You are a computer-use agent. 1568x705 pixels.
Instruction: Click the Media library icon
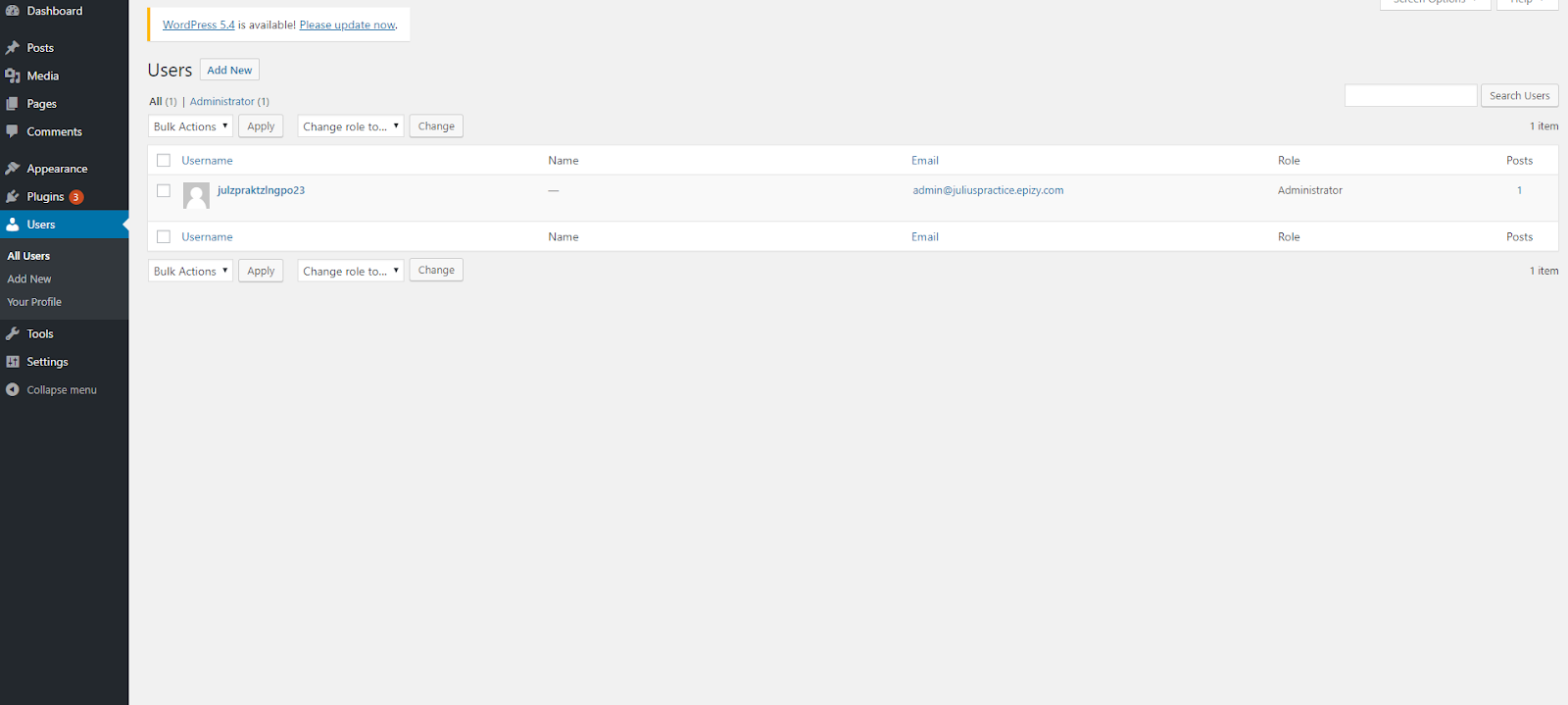click(13, 76)
